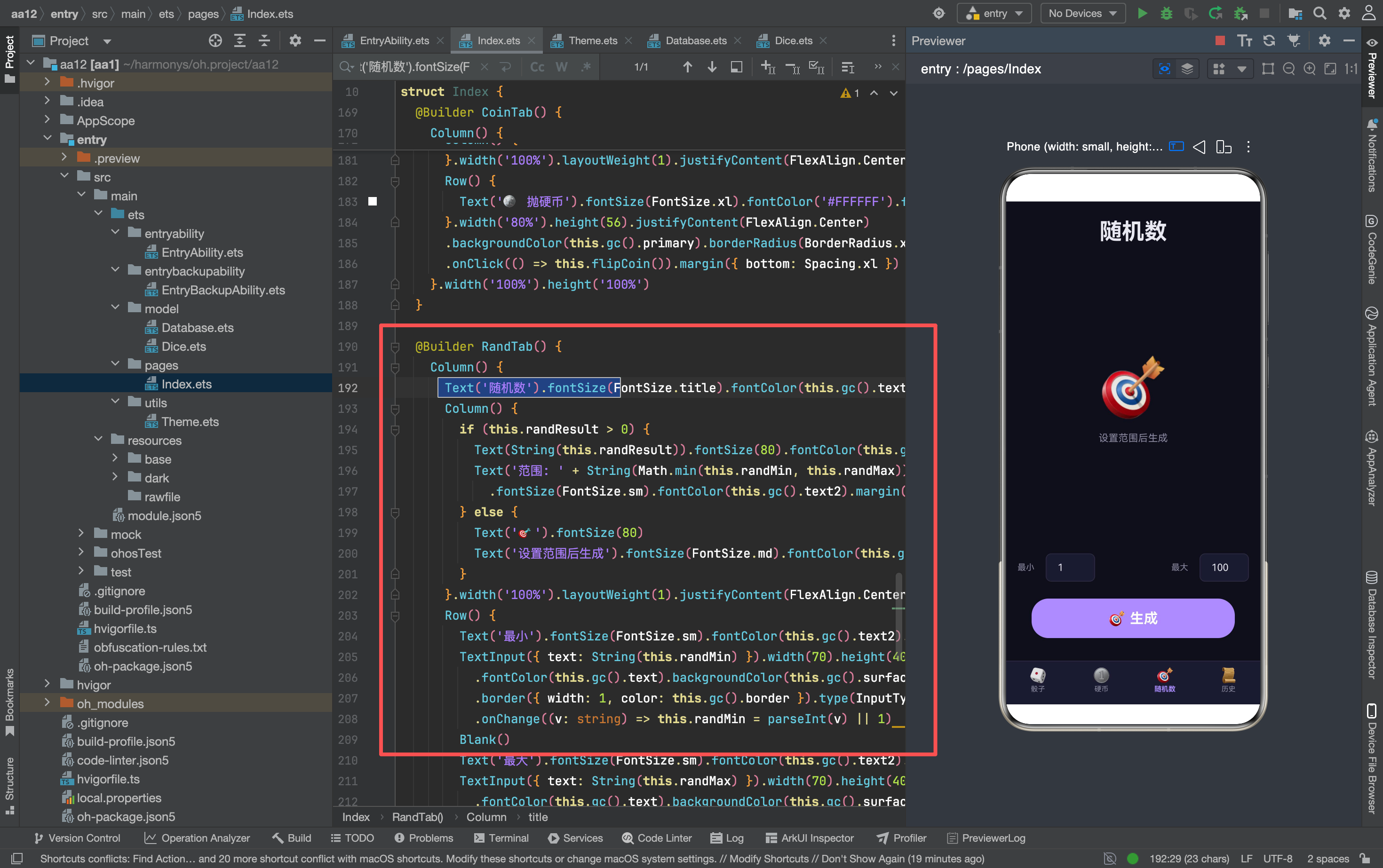Image resolution: width=1383 pixels, height=868 pixels.
Task: Open phone preview more options menu
Action: point(1248,147)
